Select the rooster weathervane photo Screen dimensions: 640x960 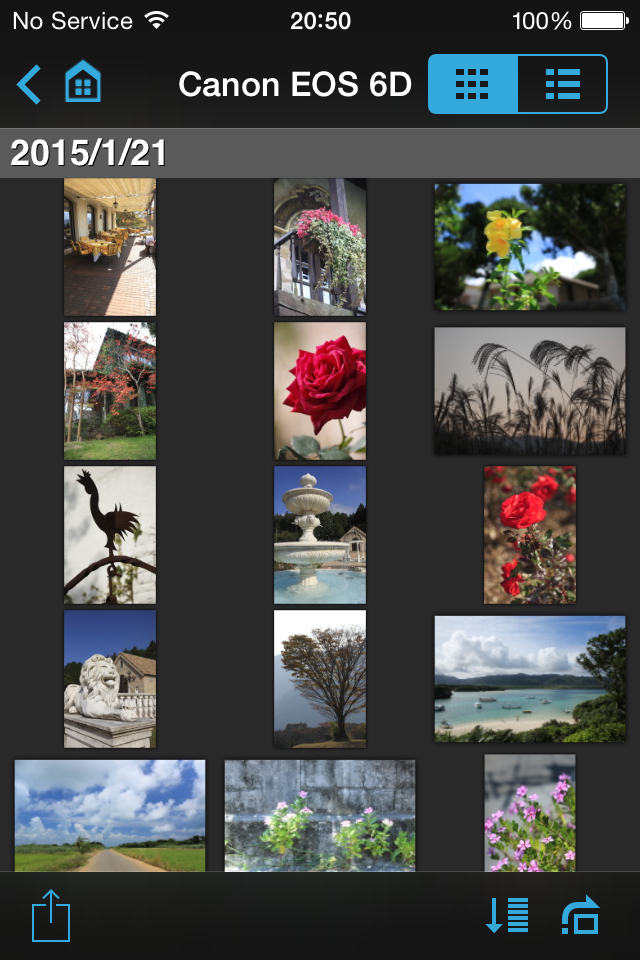pos(110,535)
